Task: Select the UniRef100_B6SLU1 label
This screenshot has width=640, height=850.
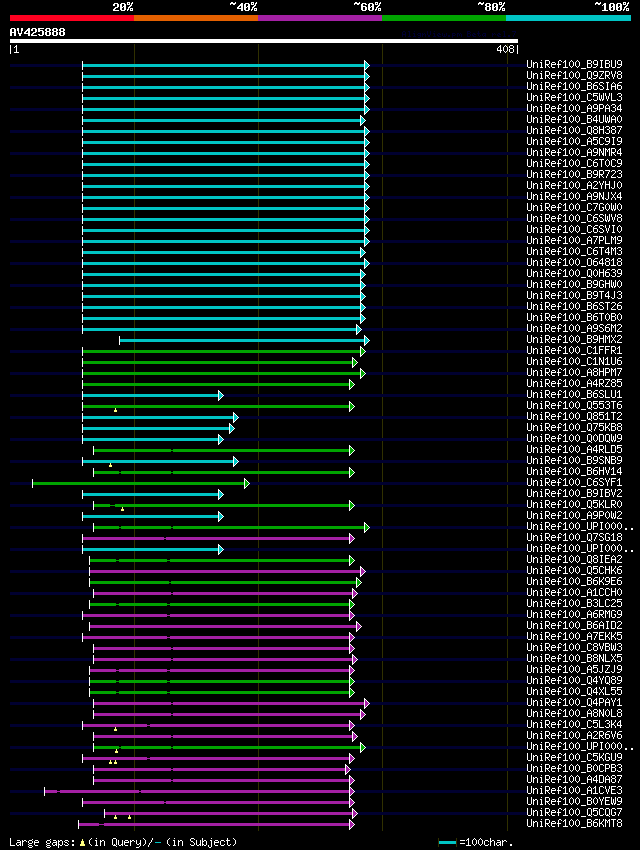Action: tap(574, 394)
